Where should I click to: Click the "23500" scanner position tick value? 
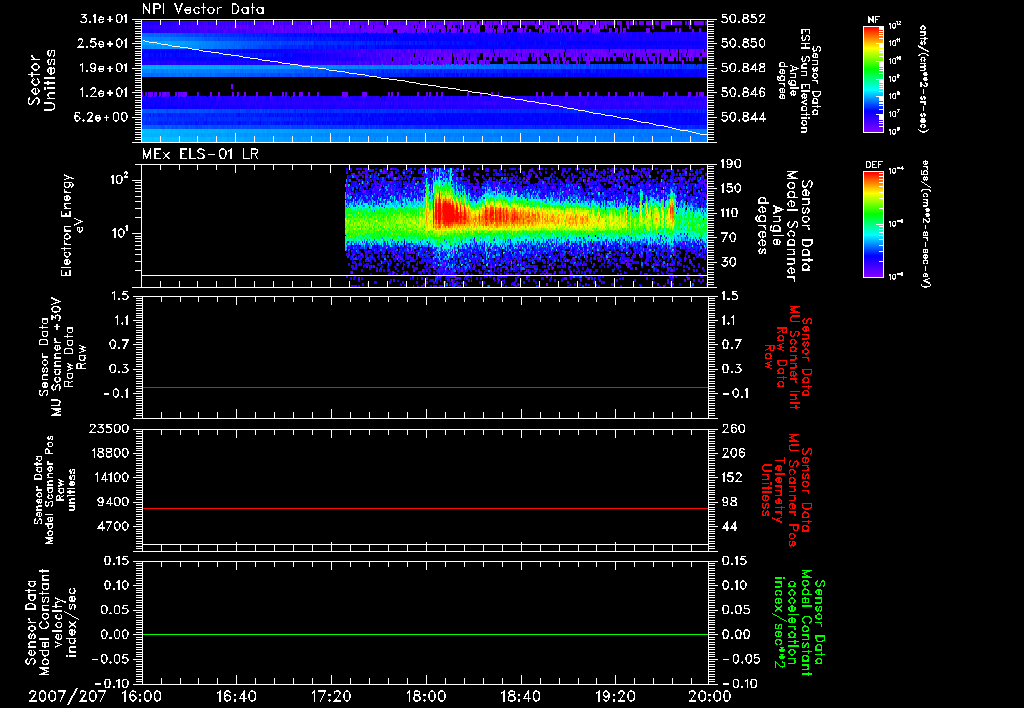[x=109, y=428]
